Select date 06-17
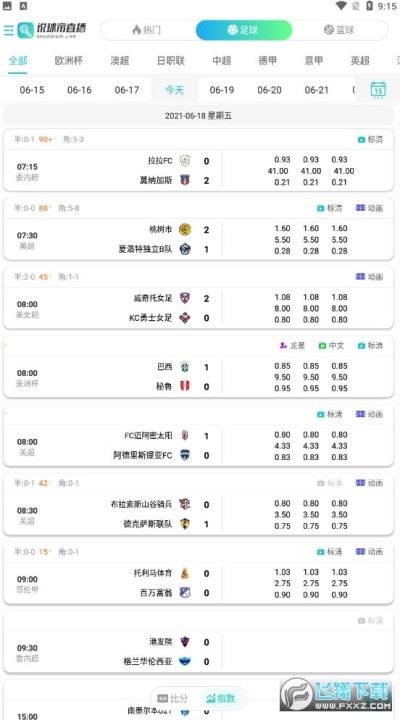The width and height of the screenshot is (400, 720). 127,90
